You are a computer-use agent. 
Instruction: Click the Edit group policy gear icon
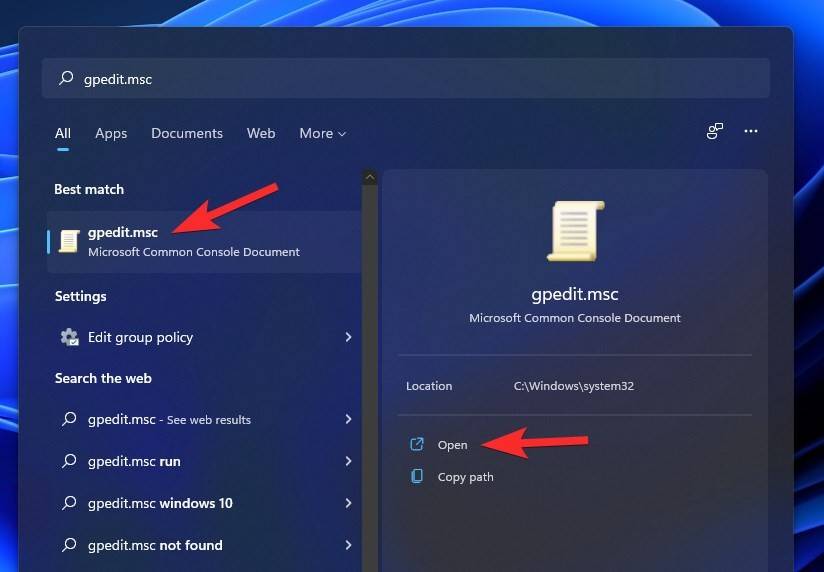(x=69, y=337)
